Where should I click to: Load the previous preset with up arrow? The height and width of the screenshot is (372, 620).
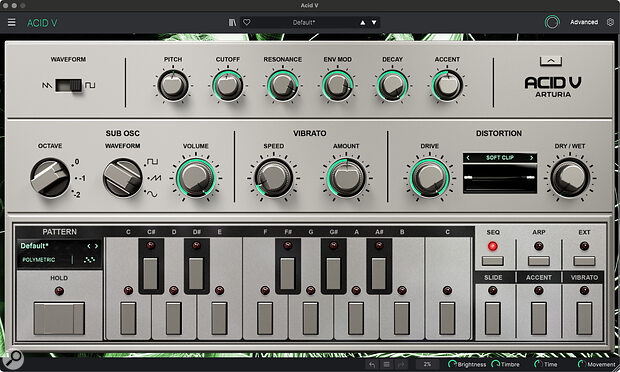point(363,23)
